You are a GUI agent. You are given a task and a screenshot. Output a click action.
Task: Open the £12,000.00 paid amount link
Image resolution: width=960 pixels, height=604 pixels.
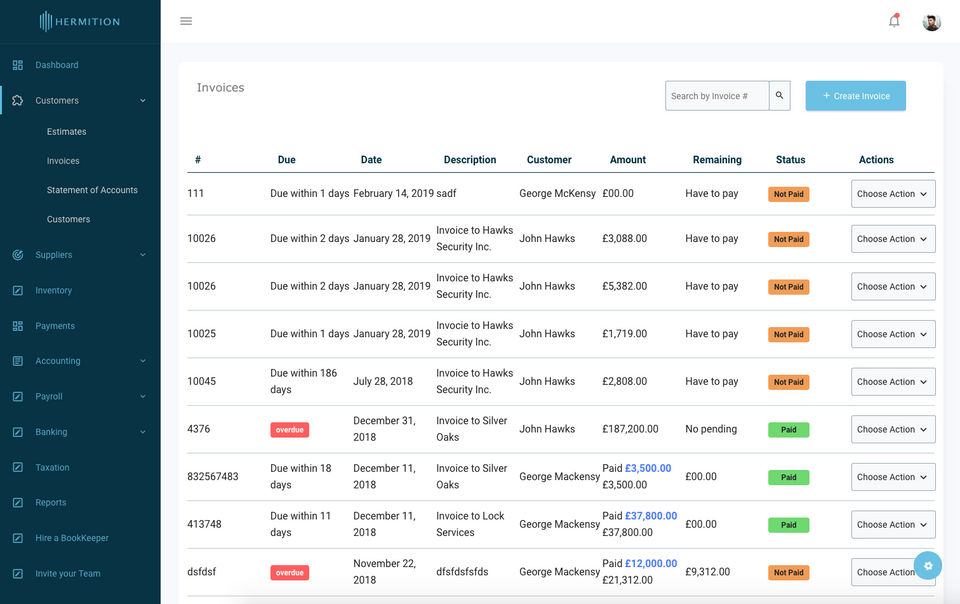coord(651,564)
